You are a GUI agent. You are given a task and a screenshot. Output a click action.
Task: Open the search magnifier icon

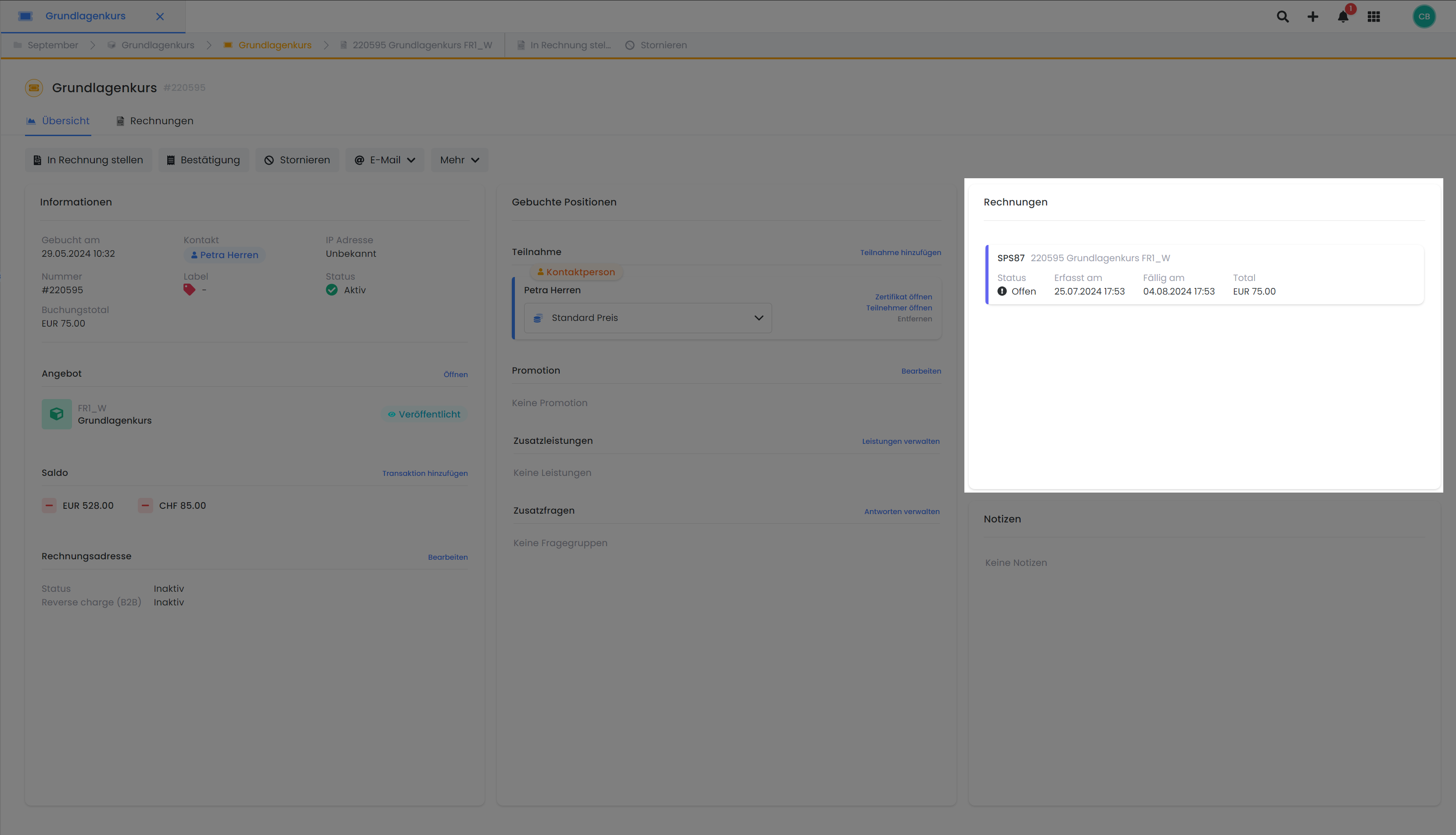coord(1282,17)
